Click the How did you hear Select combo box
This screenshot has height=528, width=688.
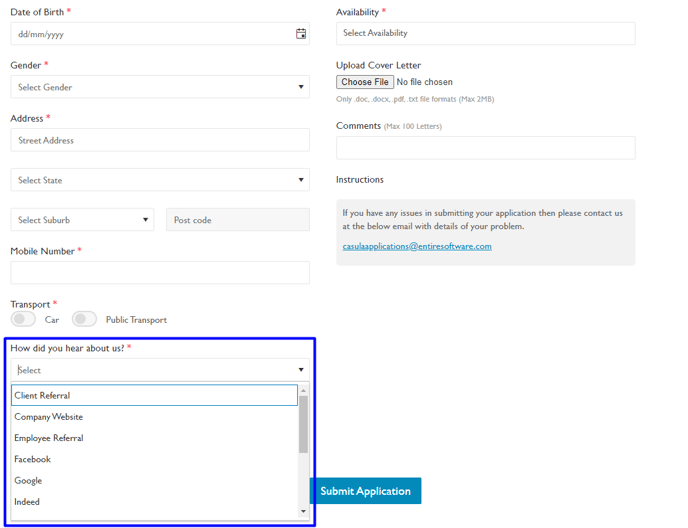point(160,370)
